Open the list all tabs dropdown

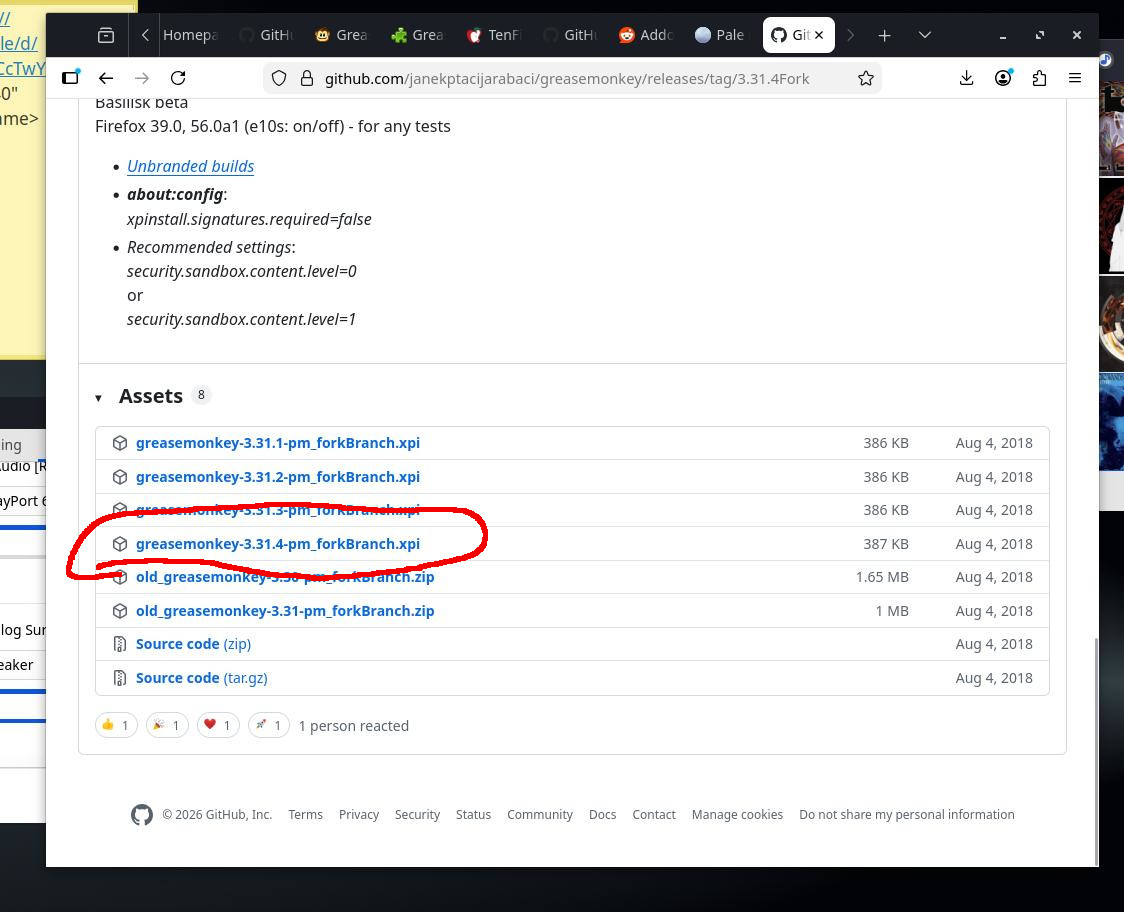click(925, 35)
